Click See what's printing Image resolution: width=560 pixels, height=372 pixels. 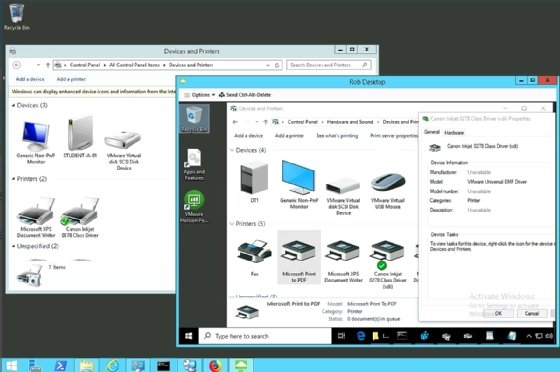pos(337,136)
